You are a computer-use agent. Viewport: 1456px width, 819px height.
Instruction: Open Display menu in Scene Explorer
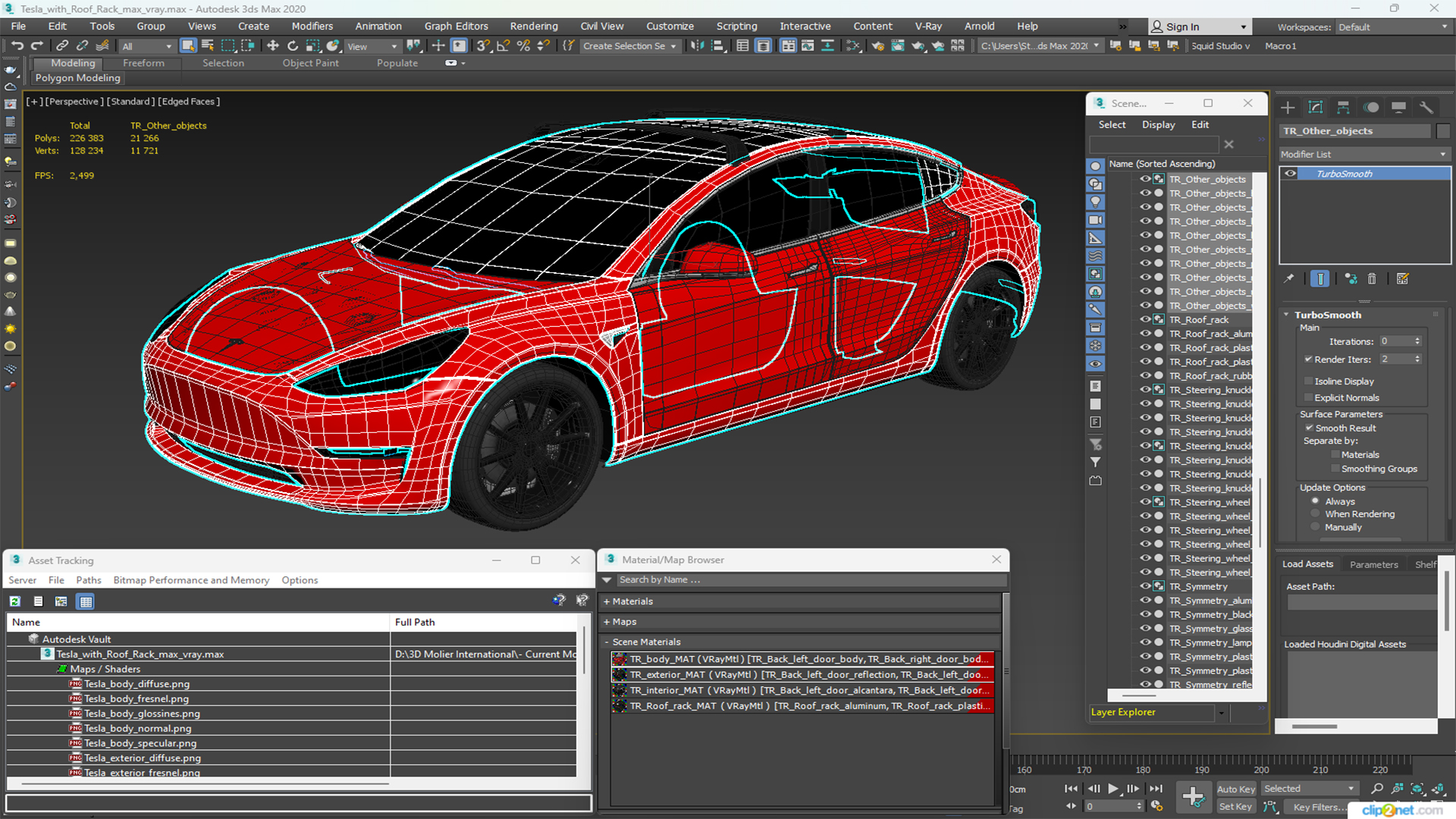(1158, 124)
